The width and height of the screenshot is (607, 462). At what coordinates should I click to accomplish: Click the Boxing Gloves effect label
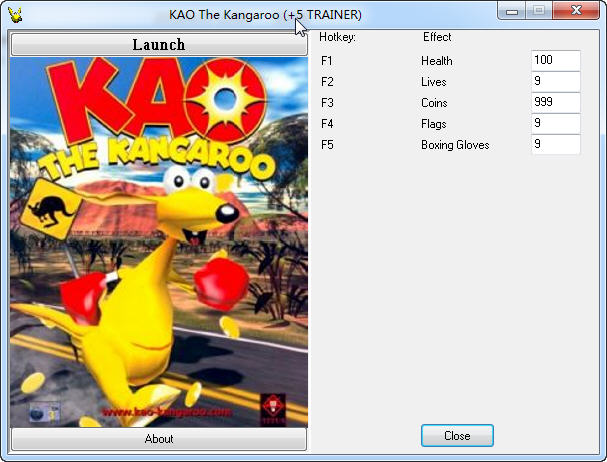(x=455, y=145)
